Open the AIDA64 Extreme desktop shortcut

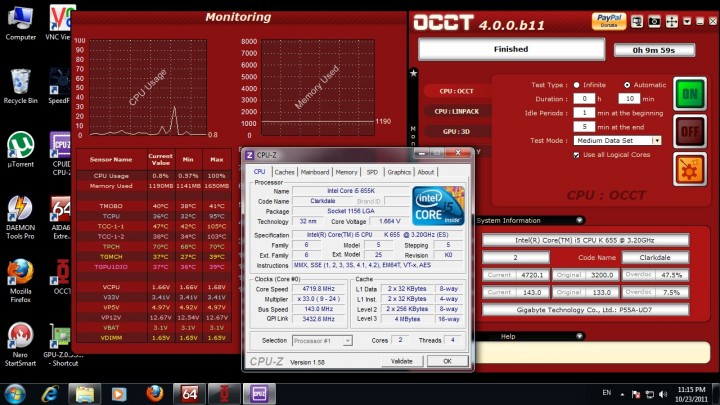[61, 217]
